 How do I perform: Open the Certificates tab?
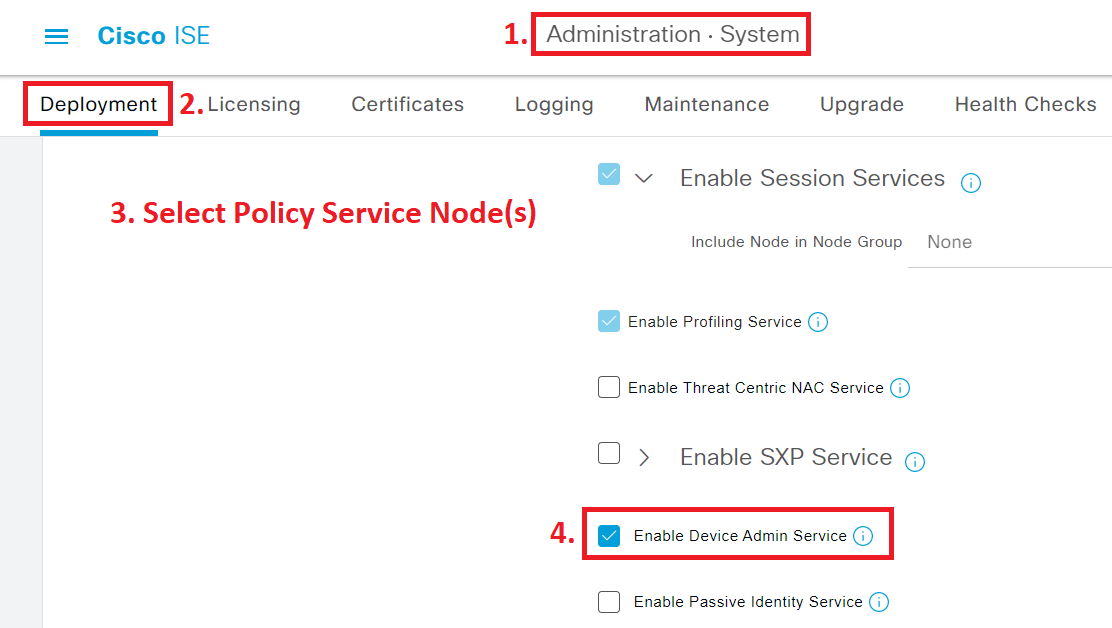(x=407, y=104)
